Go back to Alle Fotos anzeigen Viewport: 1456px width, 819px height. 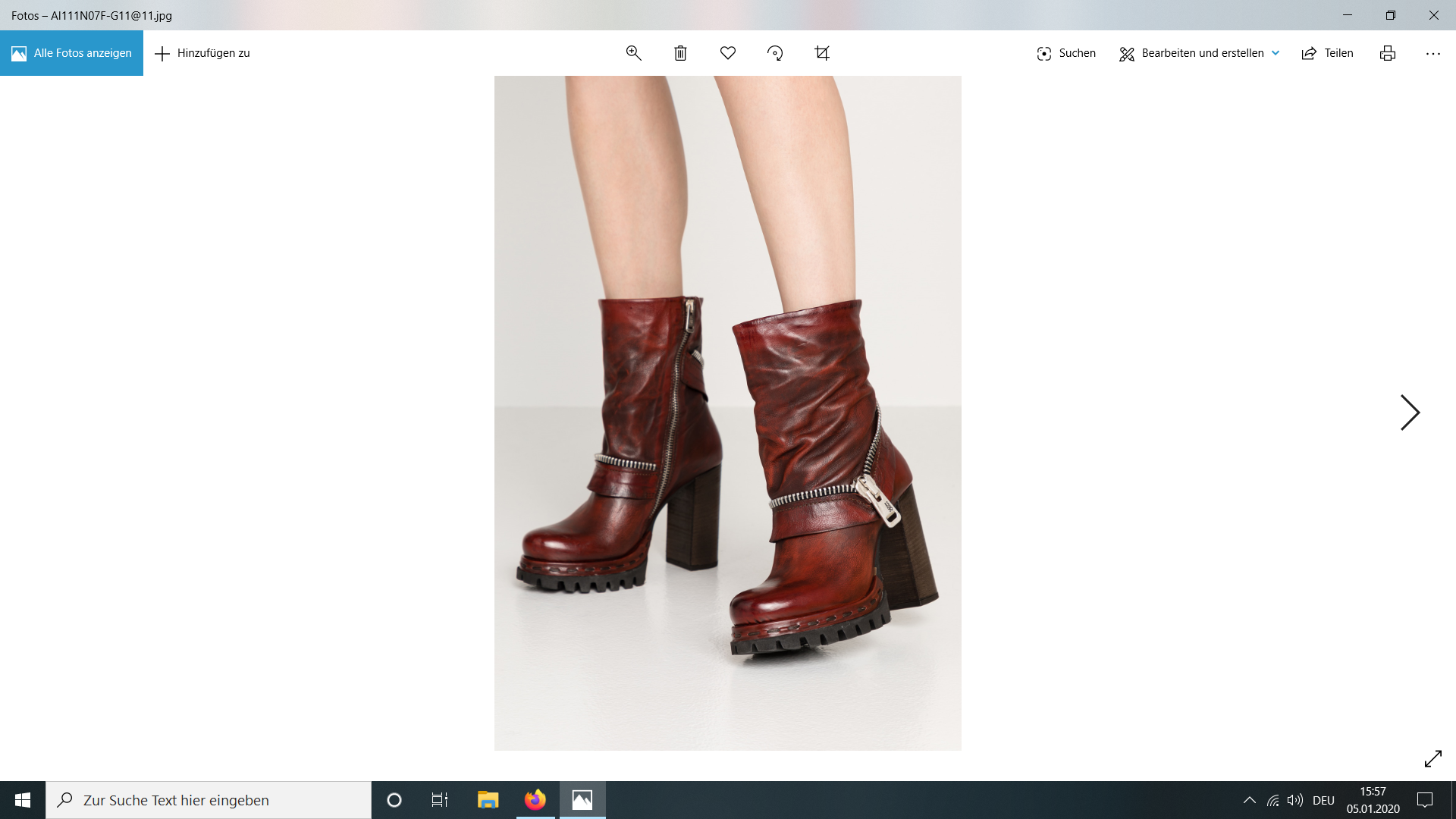click(71, 53)
